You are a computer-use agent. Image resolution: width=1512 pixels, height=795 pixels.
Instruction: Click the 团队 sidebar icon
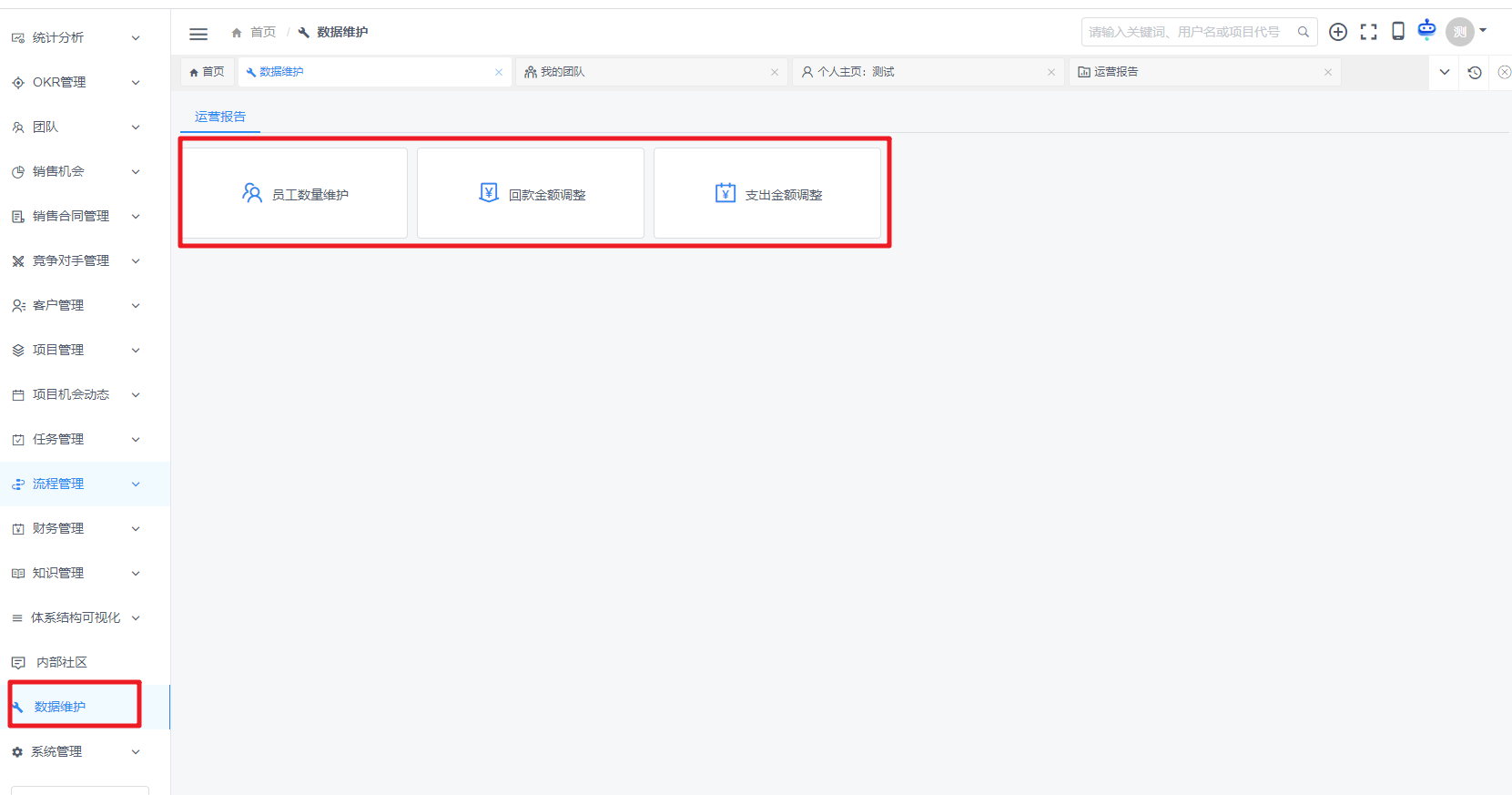pyautogui.click(x=18, y=127)
